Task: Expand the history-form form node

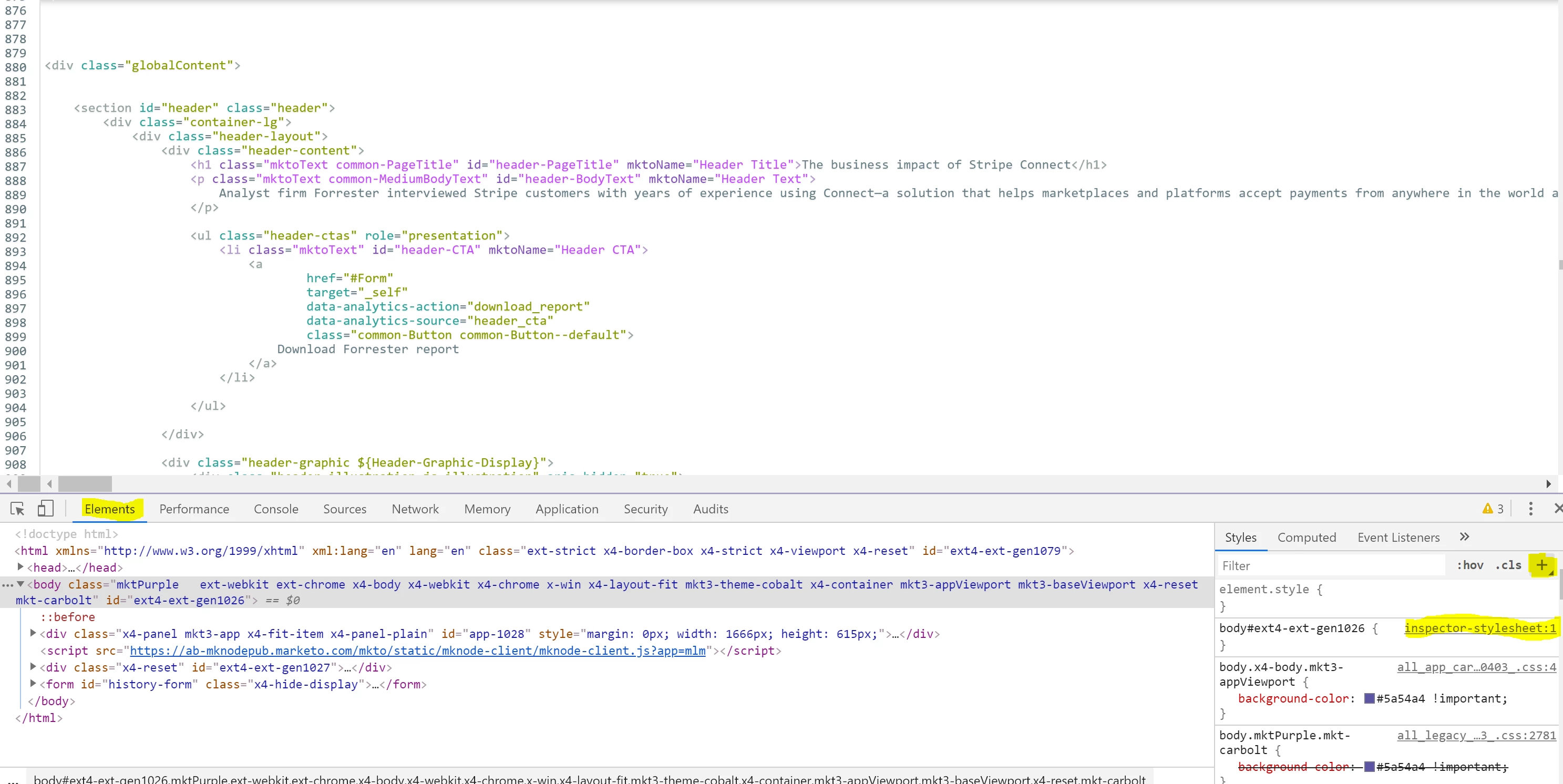Action: point(33,683)
